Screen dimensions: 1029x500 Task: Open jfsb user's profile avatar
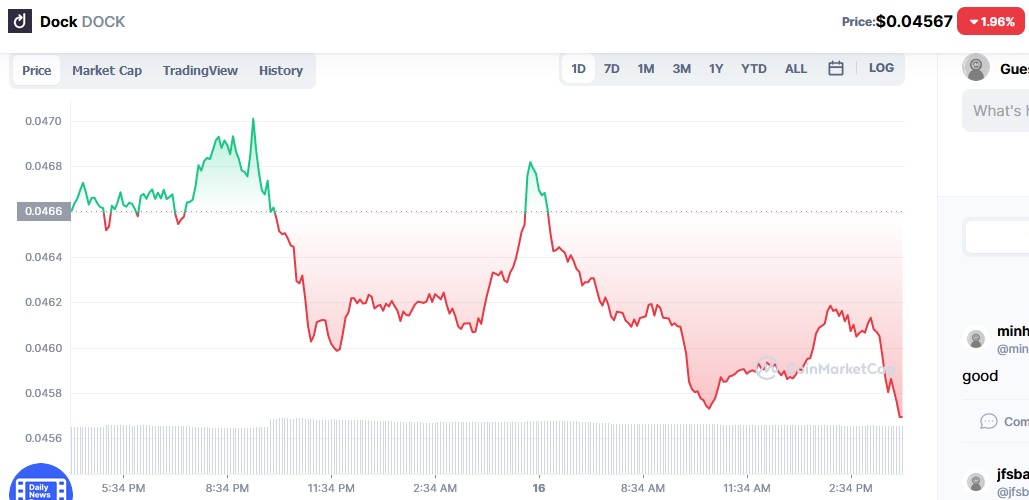coord(976,482)
